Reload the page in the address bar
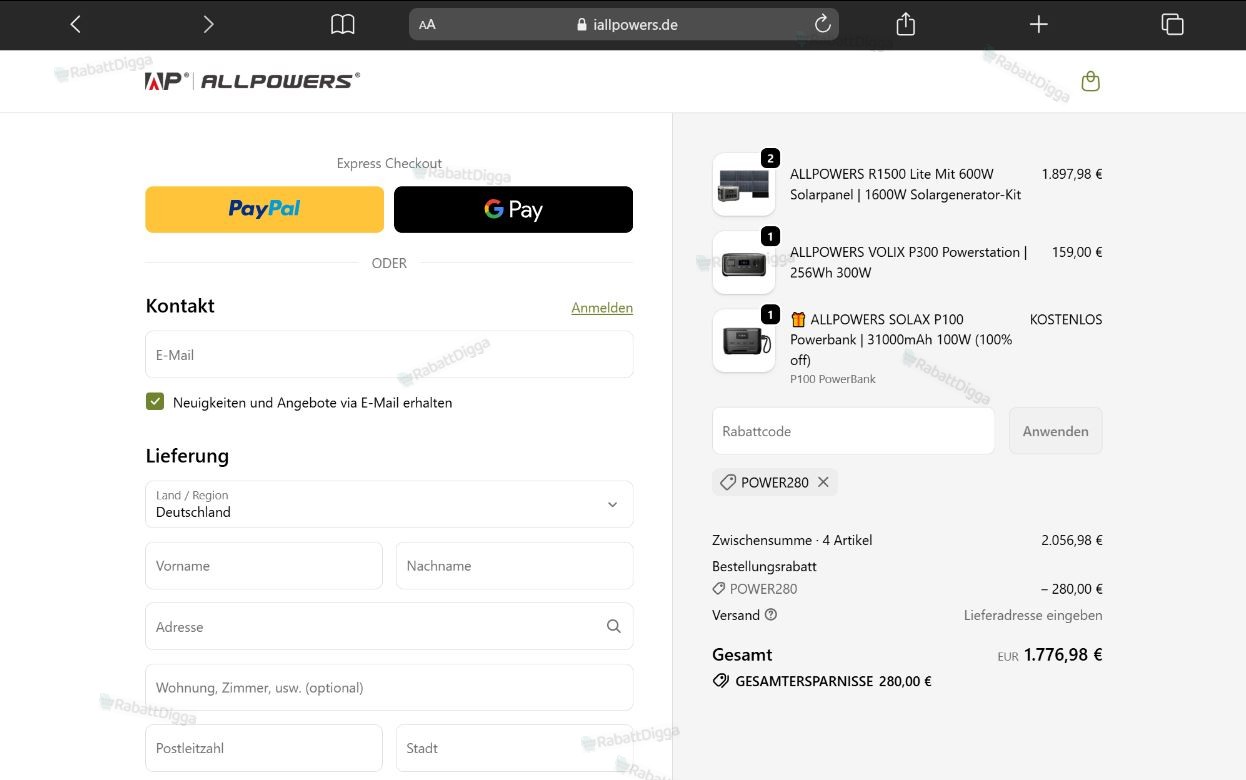 coord(822,24)
